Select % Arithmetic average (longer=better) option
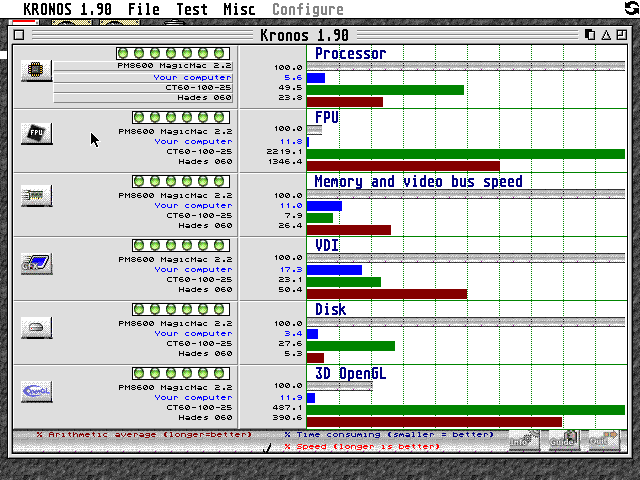Viewport: 640px width, 480px height. click(x=144, y=435)
